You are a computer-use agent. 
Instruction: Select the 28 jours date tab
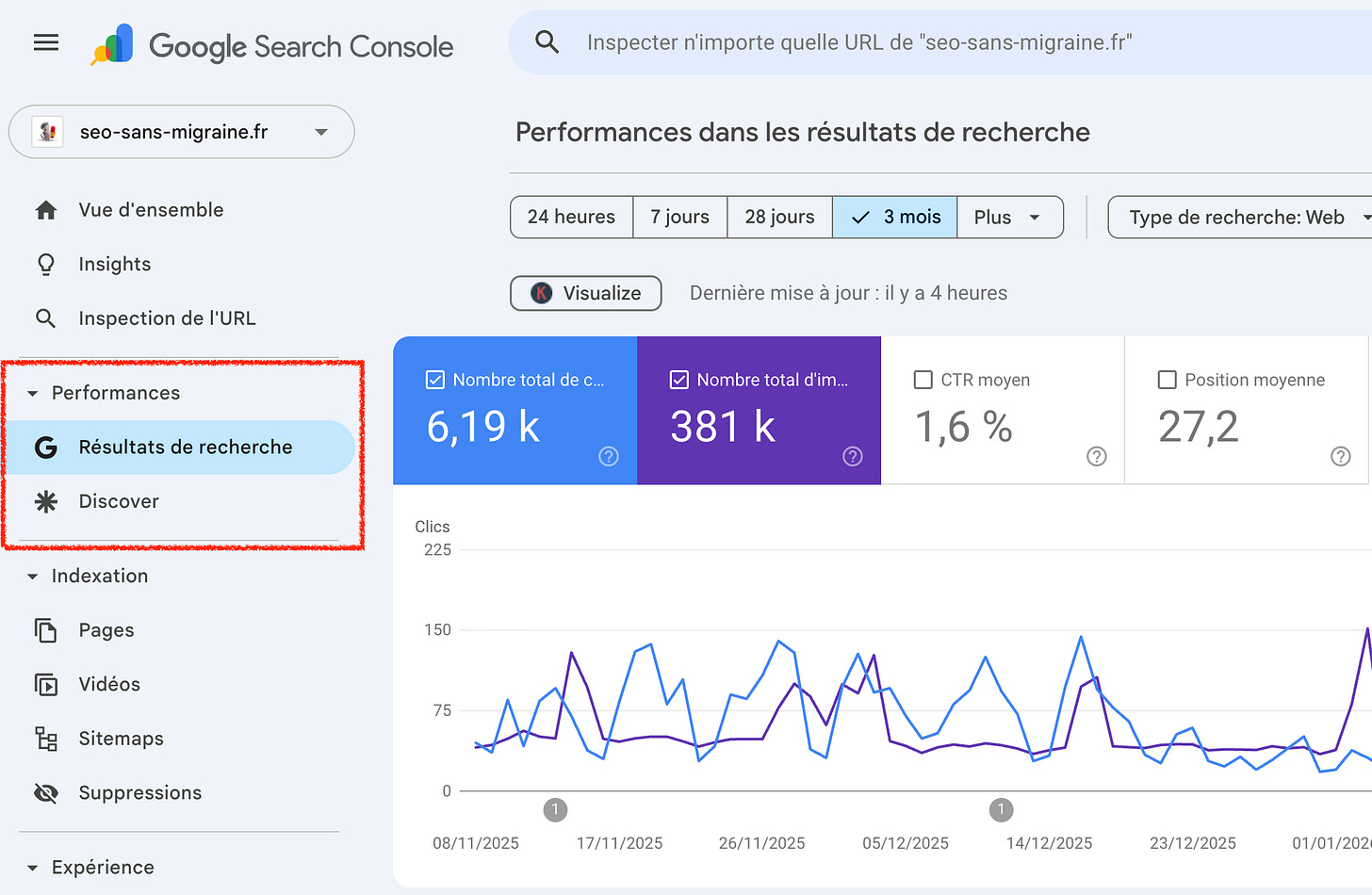click(x=779, y=218)
